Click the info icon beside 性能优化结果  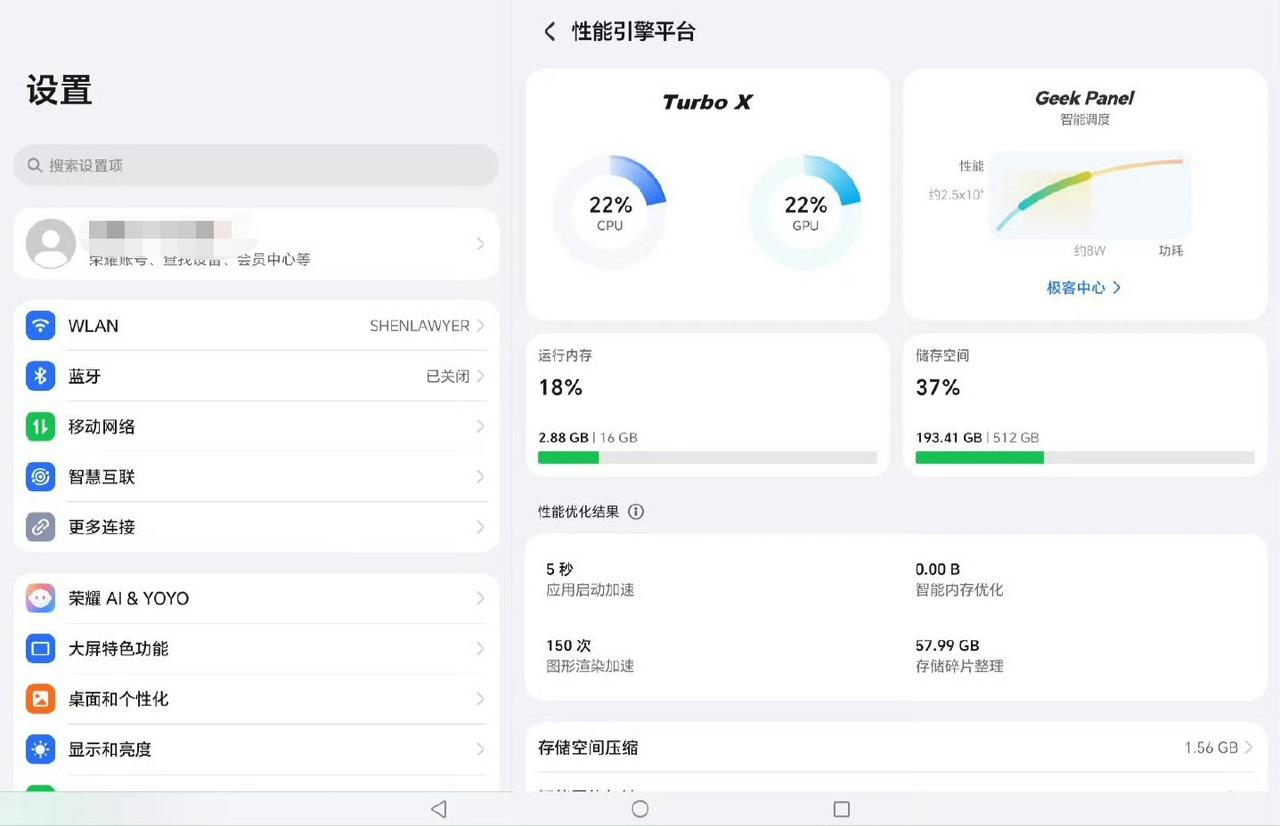pyautogui.click(x=637, y=511)
